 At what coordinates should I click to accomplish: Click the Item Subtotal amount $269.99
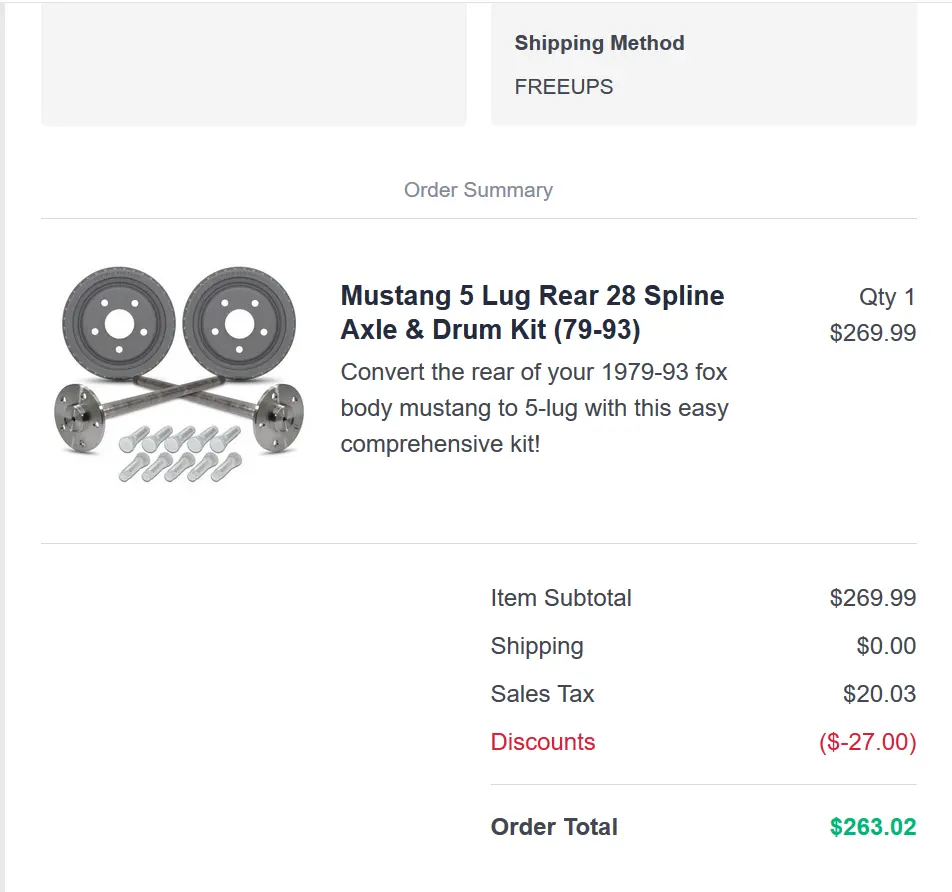point(872,598)
